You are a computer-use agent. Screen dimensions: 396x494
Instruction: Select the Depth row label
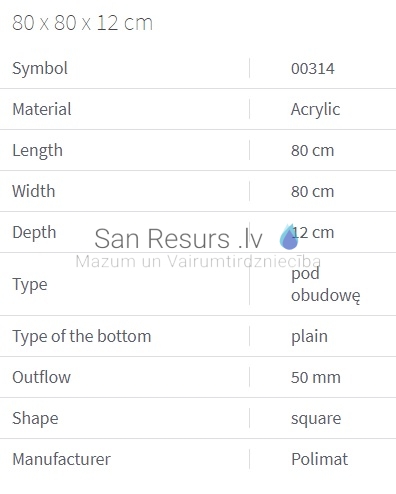point(34,233)
